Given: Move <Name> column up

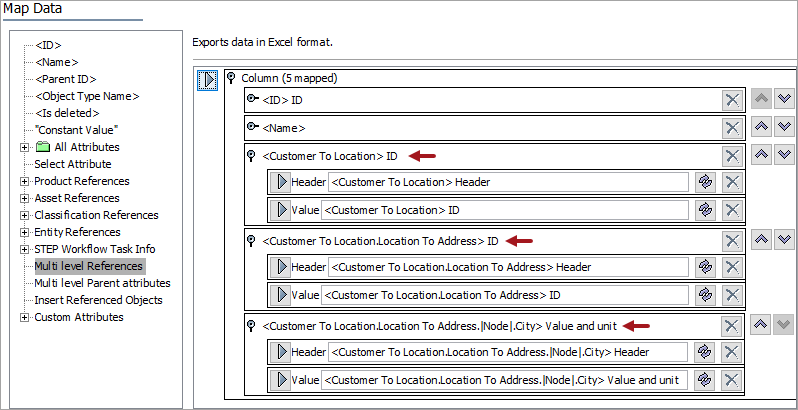Looking at the screenshot, I should (761, 127).
